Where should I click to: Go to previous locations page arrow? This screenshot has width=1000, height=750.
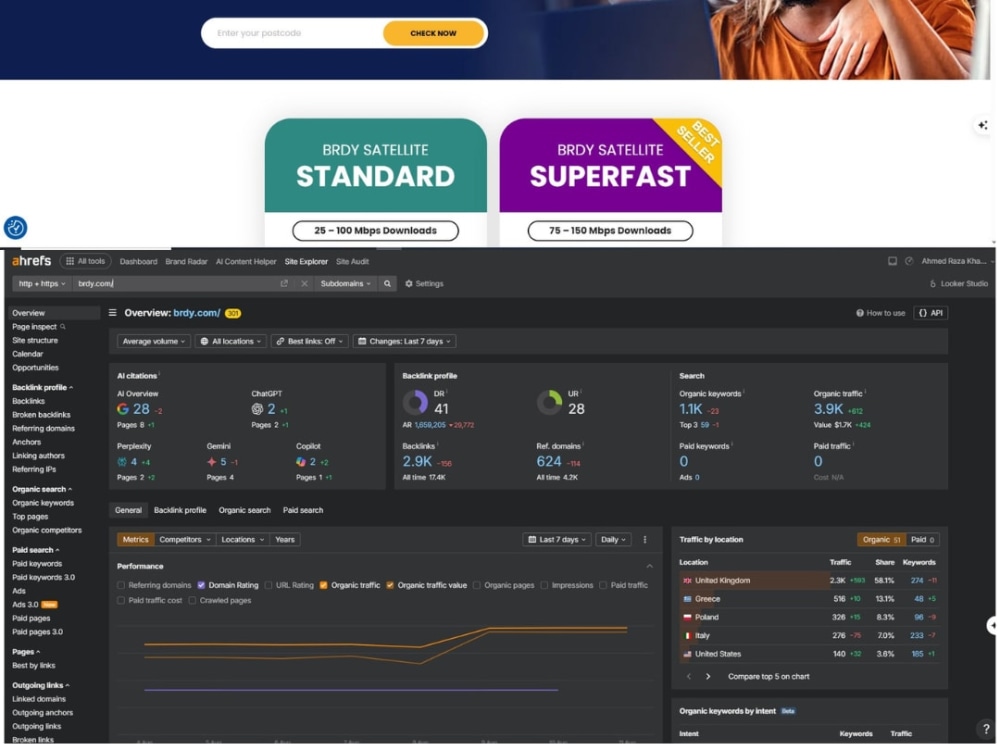689,677
